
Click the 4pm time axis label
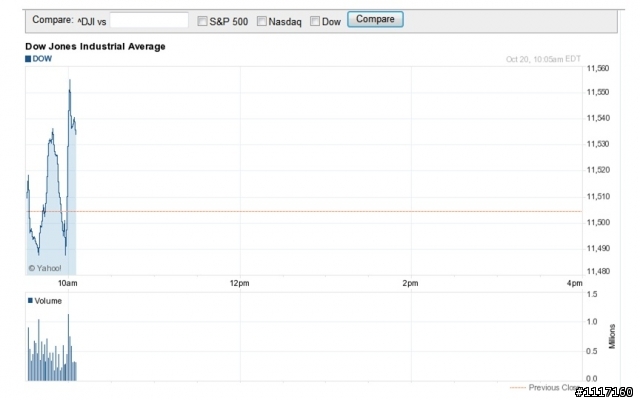(575, 283)
